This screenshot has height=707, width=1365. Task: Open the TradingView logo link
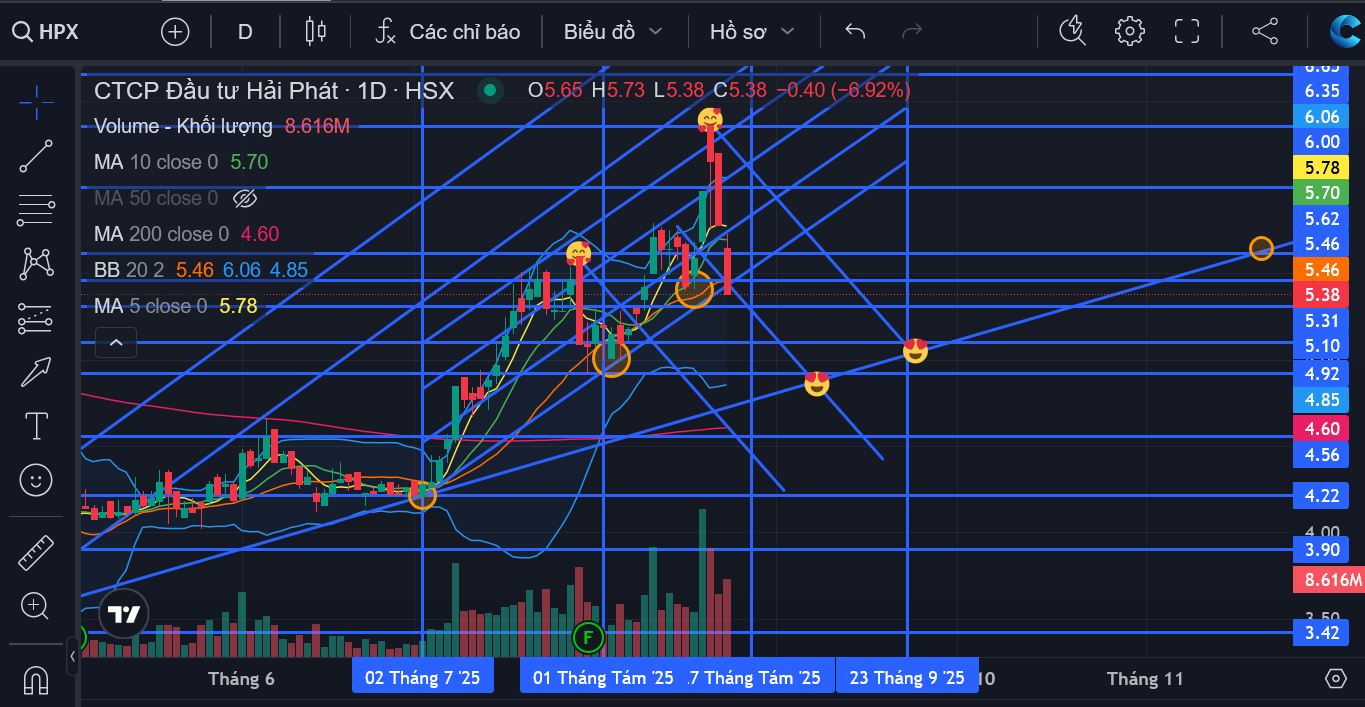click(124, 614)
